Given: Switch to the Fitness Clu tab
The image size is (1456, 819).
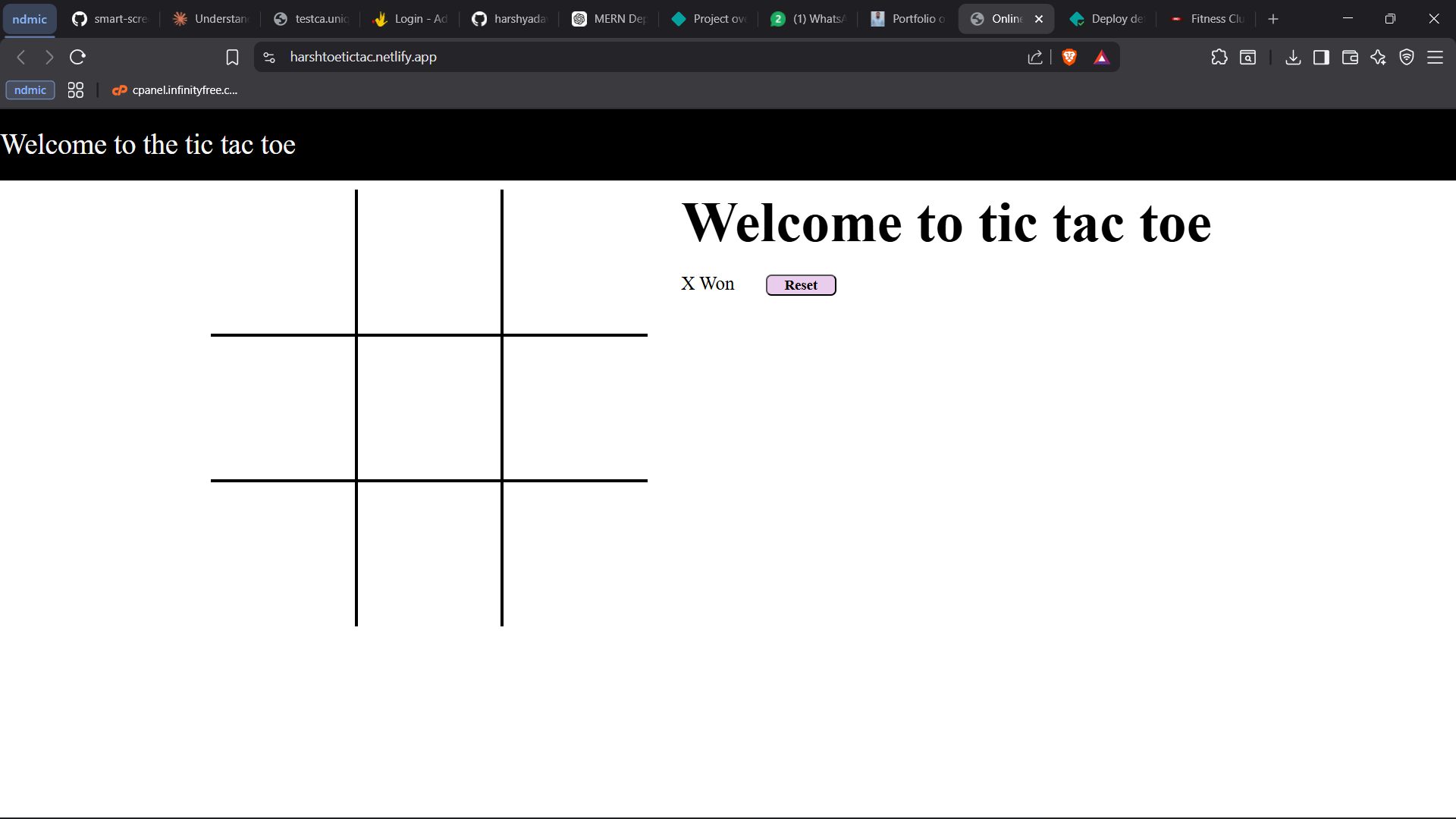Looking at the screenshot, I should (1207, 19).
